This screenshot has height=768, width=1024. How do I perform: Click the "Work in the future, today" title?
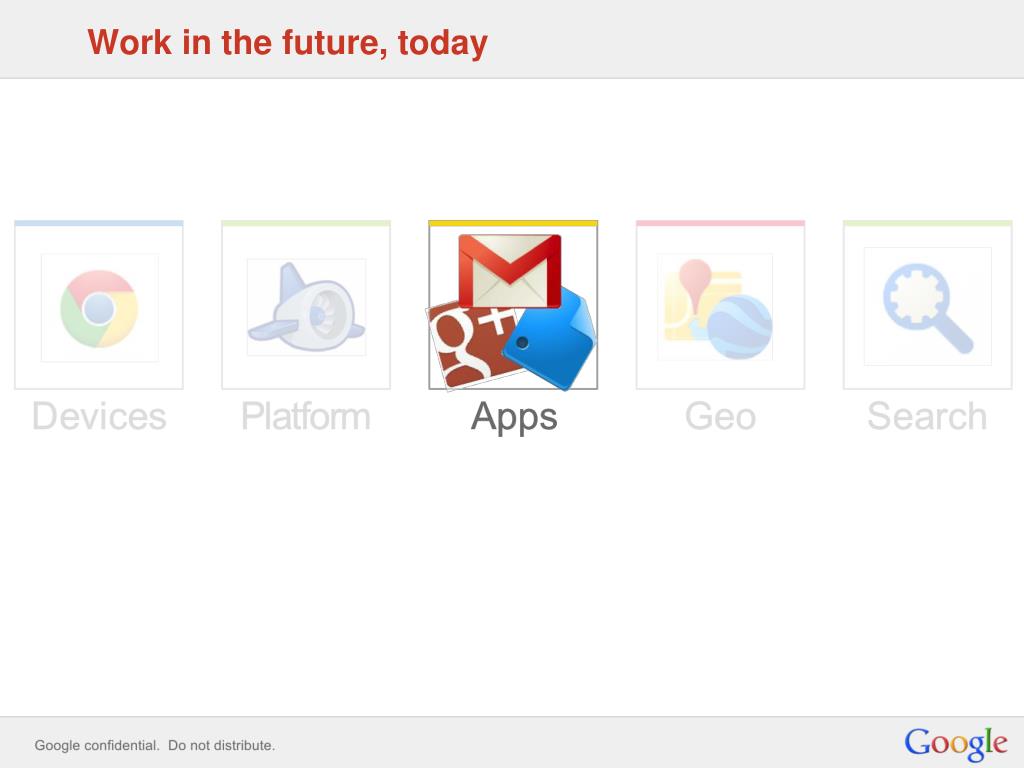click(x=287, y=42)
